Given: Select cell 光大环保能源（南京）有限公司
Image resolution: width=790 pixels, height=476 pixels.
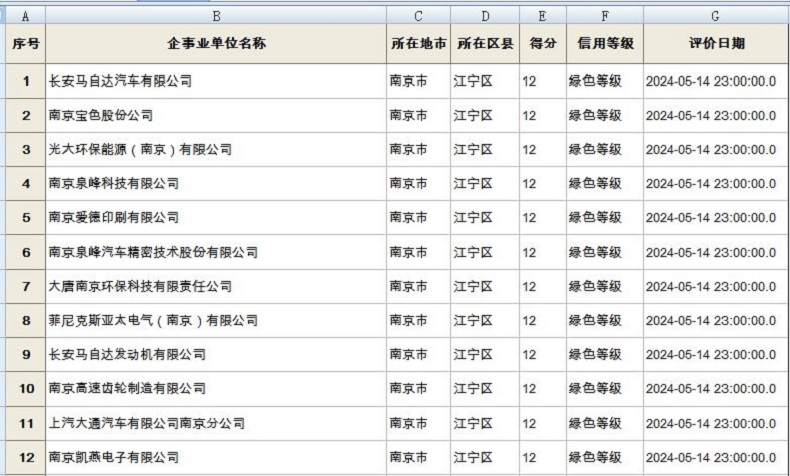Looking at the screenshot, I should [216, 150].
